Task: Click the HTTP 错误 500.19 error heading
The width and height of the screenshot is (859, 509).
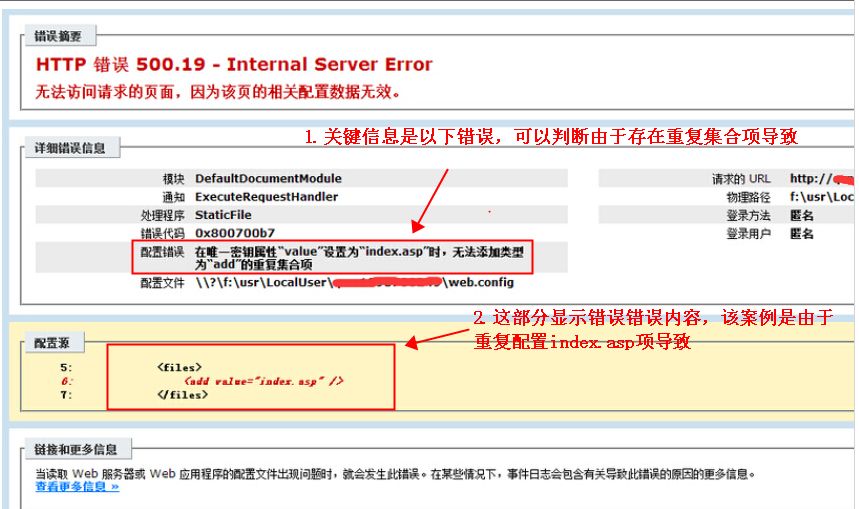Action: (x=234, y=65)
